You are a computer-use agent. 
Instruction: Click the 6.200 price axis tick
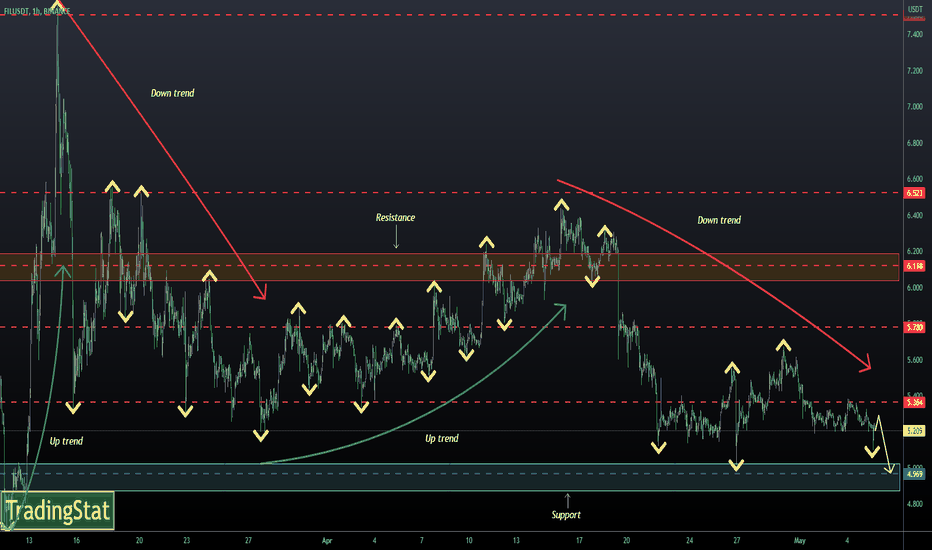coord(915,252)
